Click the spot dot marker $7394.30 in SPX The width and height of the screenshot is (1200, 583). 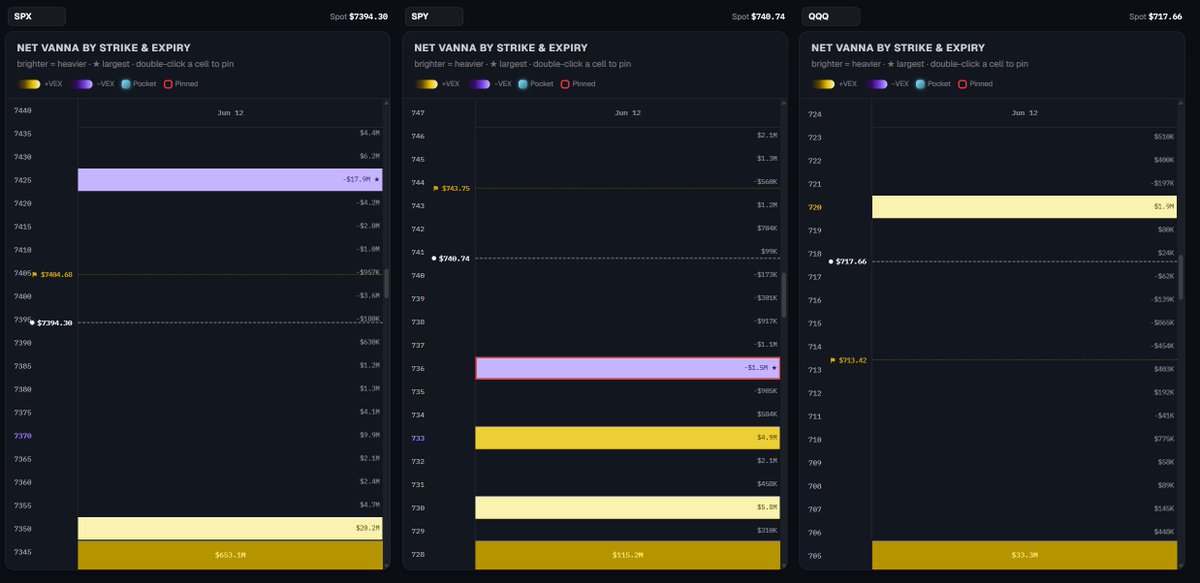[33, 322]
